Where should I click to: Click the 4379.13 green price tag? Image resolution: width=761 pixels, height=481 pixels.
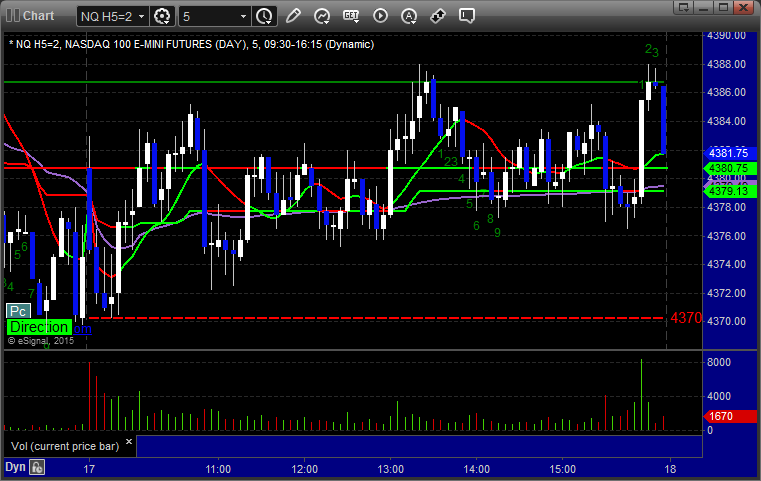pos(729,191)
